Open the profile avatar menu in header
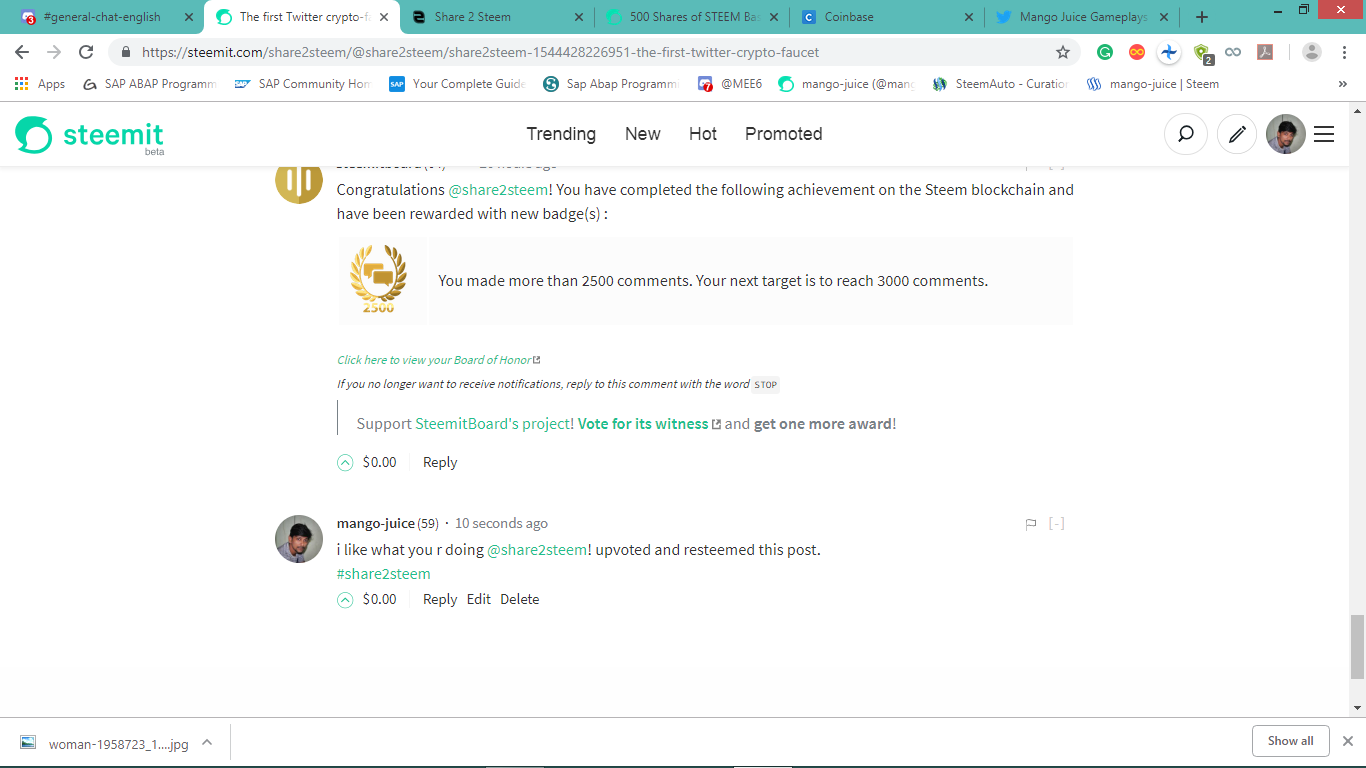The height and width of the screenshot is (768, 1366). [1286, 134]
